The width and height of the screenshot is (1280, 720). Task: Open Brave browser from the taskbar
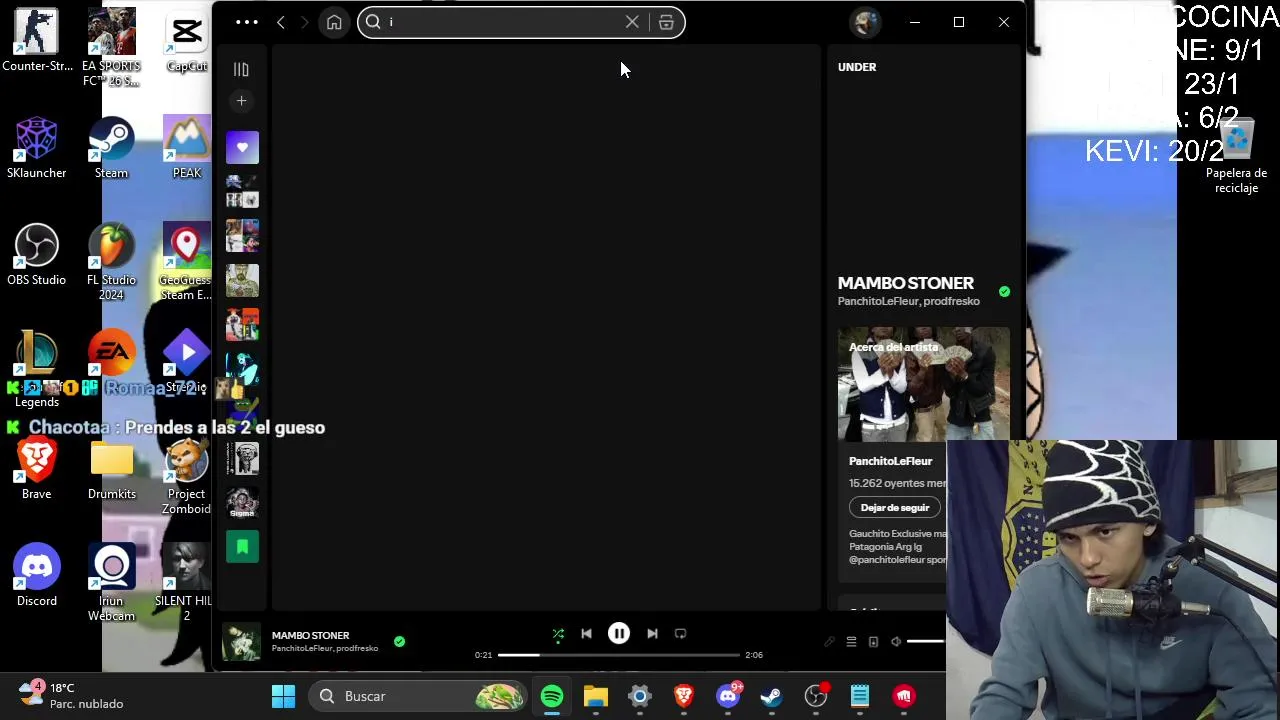(x=684, y=696)
